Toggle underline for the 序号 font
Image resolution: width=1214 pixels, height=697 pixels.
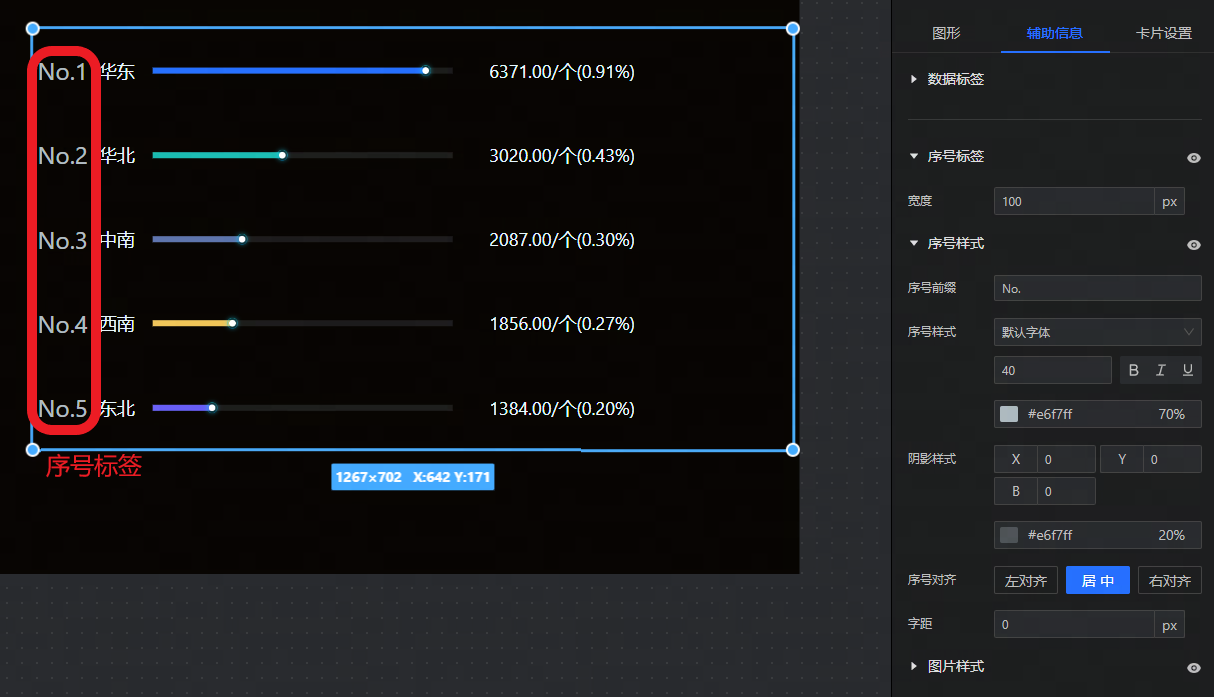coord(1188,370)
